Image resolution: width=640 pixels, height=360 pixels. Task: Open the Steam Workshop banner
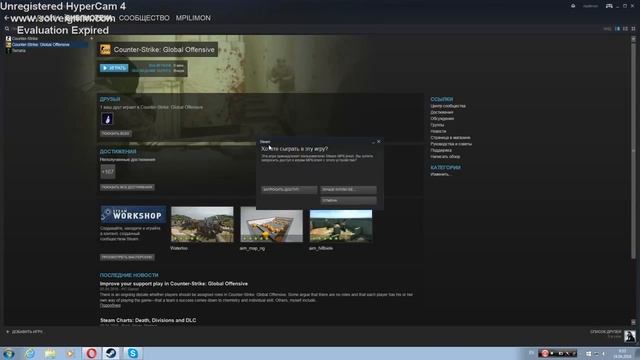[133, 215]
